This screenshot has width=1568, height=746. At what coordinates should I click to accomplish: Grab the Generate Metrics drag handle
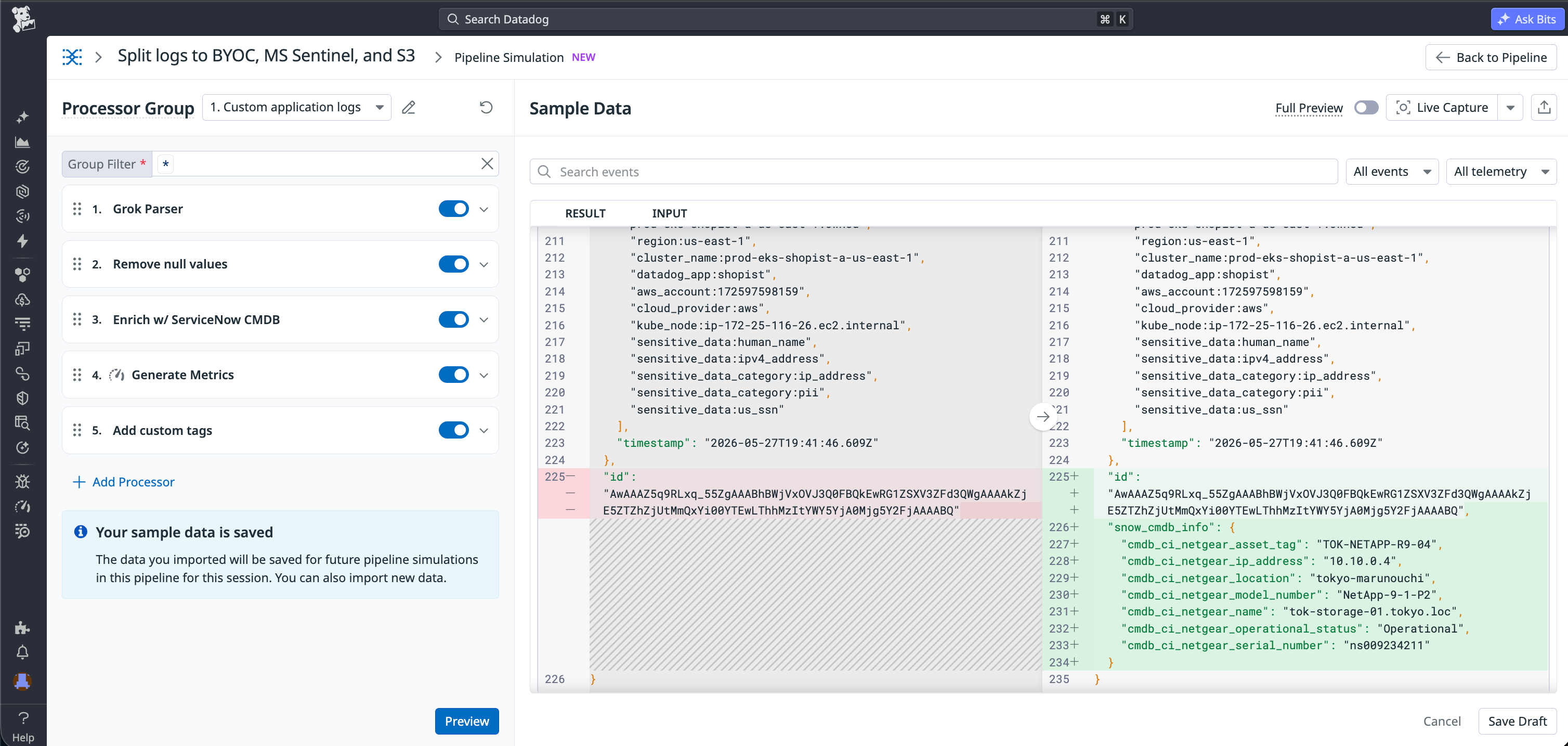[x=77, y=375]
